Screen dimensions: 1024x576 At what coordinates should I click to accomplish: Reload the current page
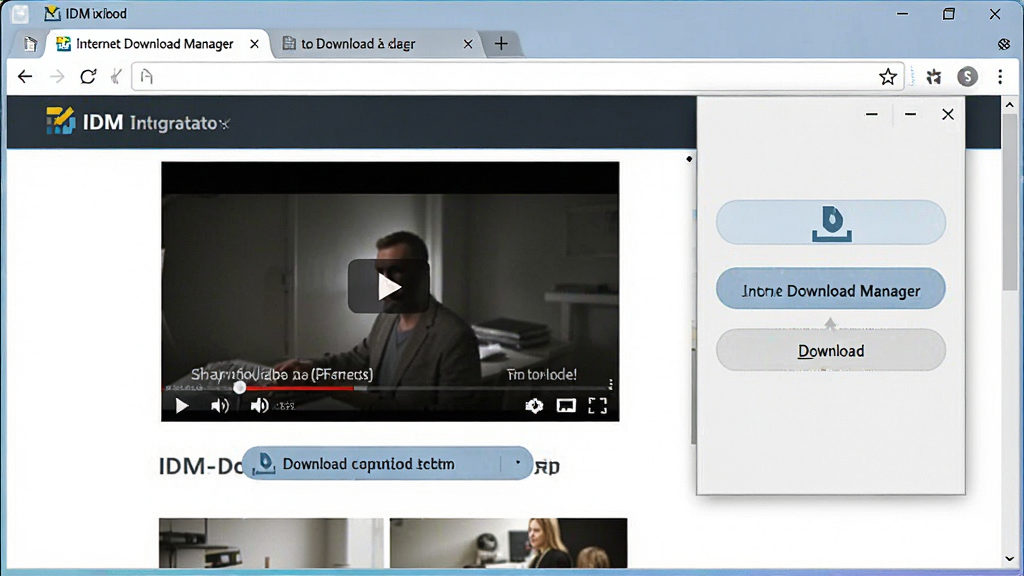[88, 76]
